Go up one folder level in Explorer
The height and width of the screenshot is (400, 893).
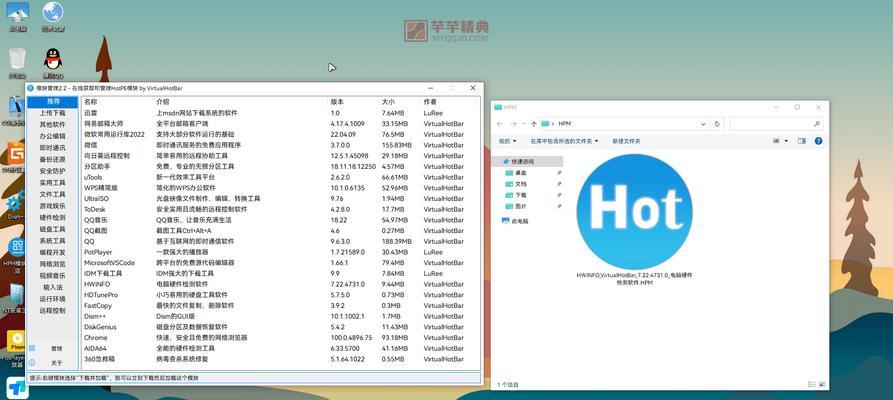click(x=533, y=124)
